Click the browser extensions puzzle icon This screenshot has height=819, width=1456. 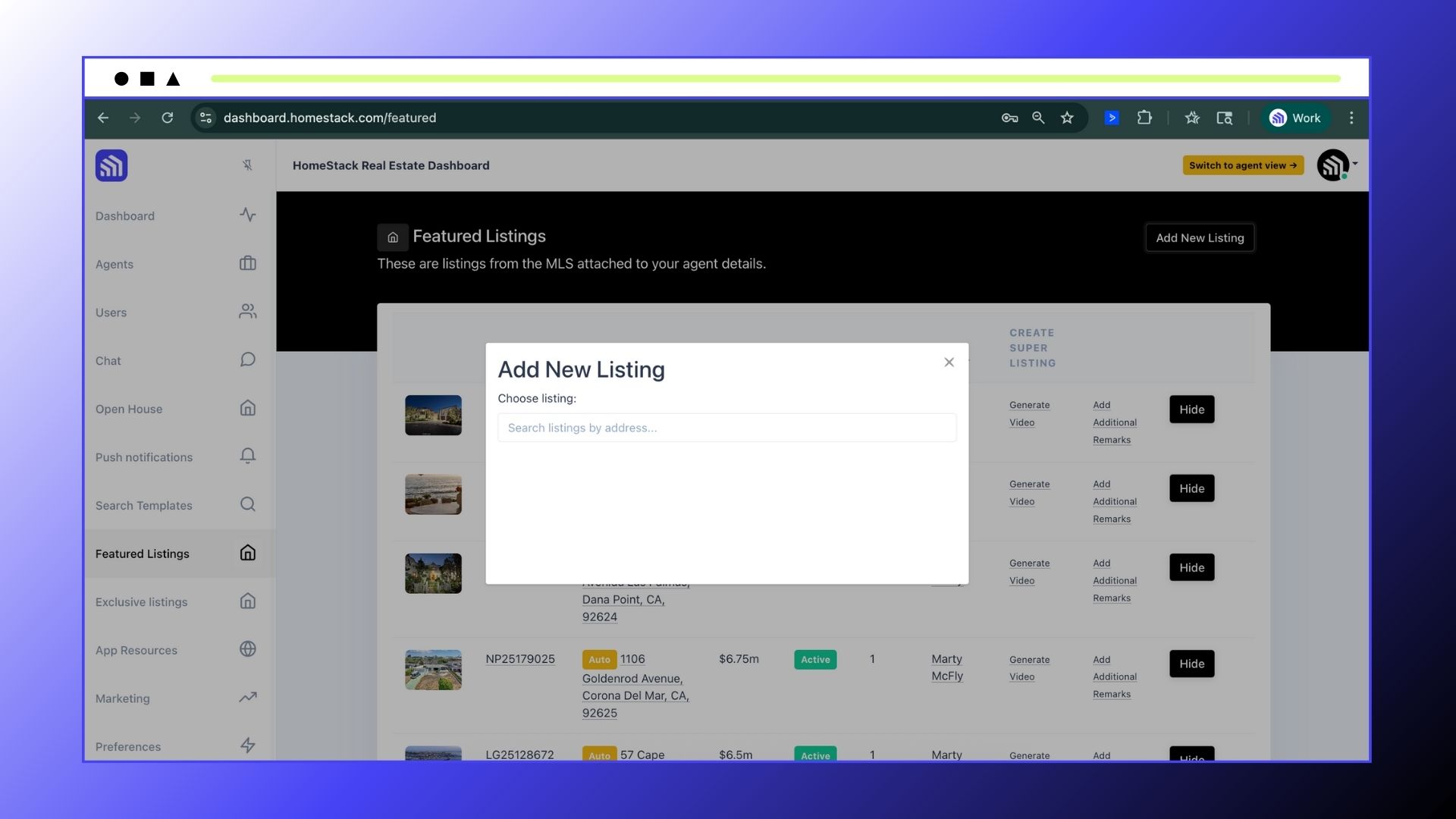[1144, 118]
